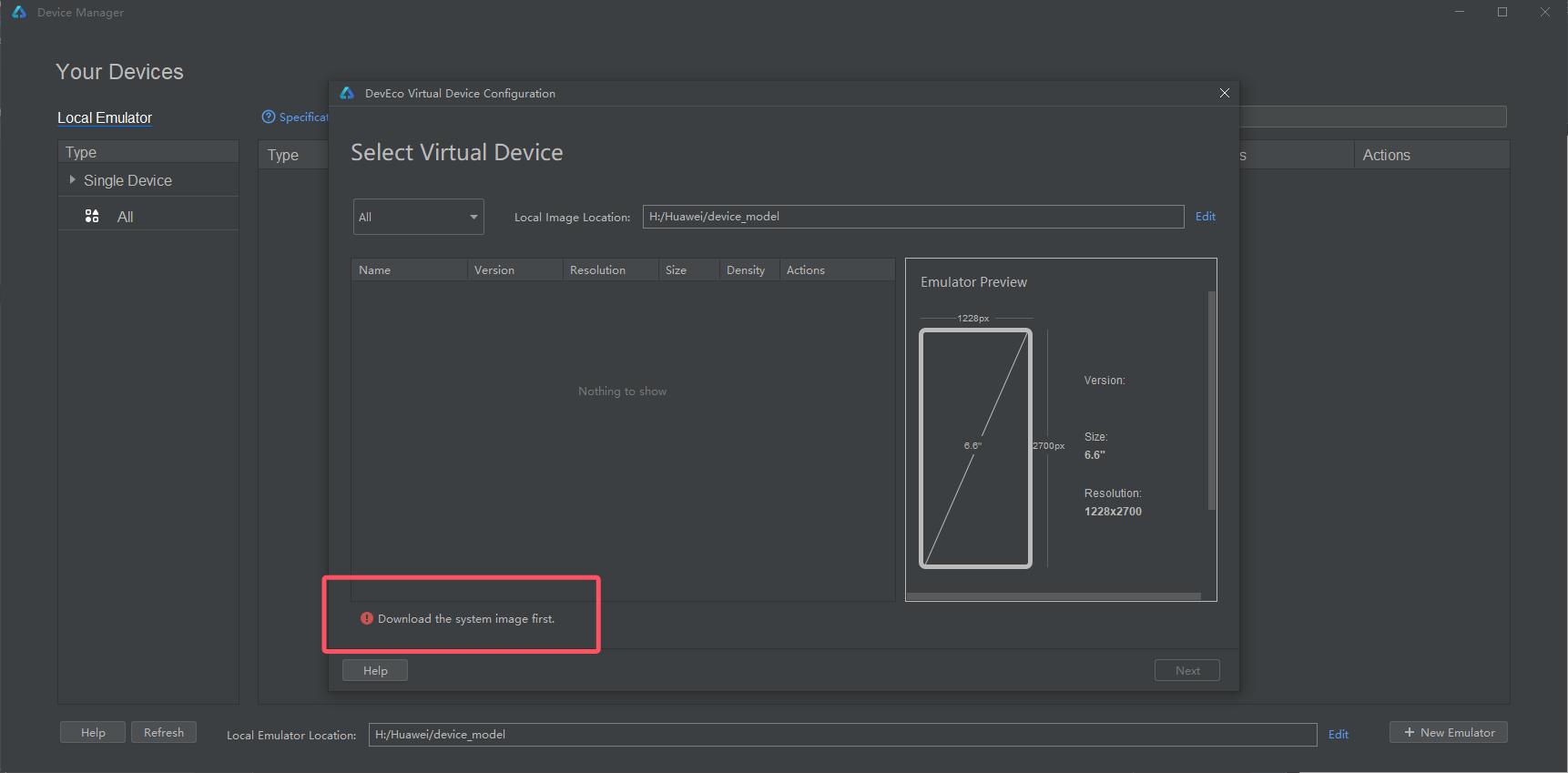Screen dimensions: 1568x773
Task: Expand the Single Device tree node
Action: coord(72,180)
